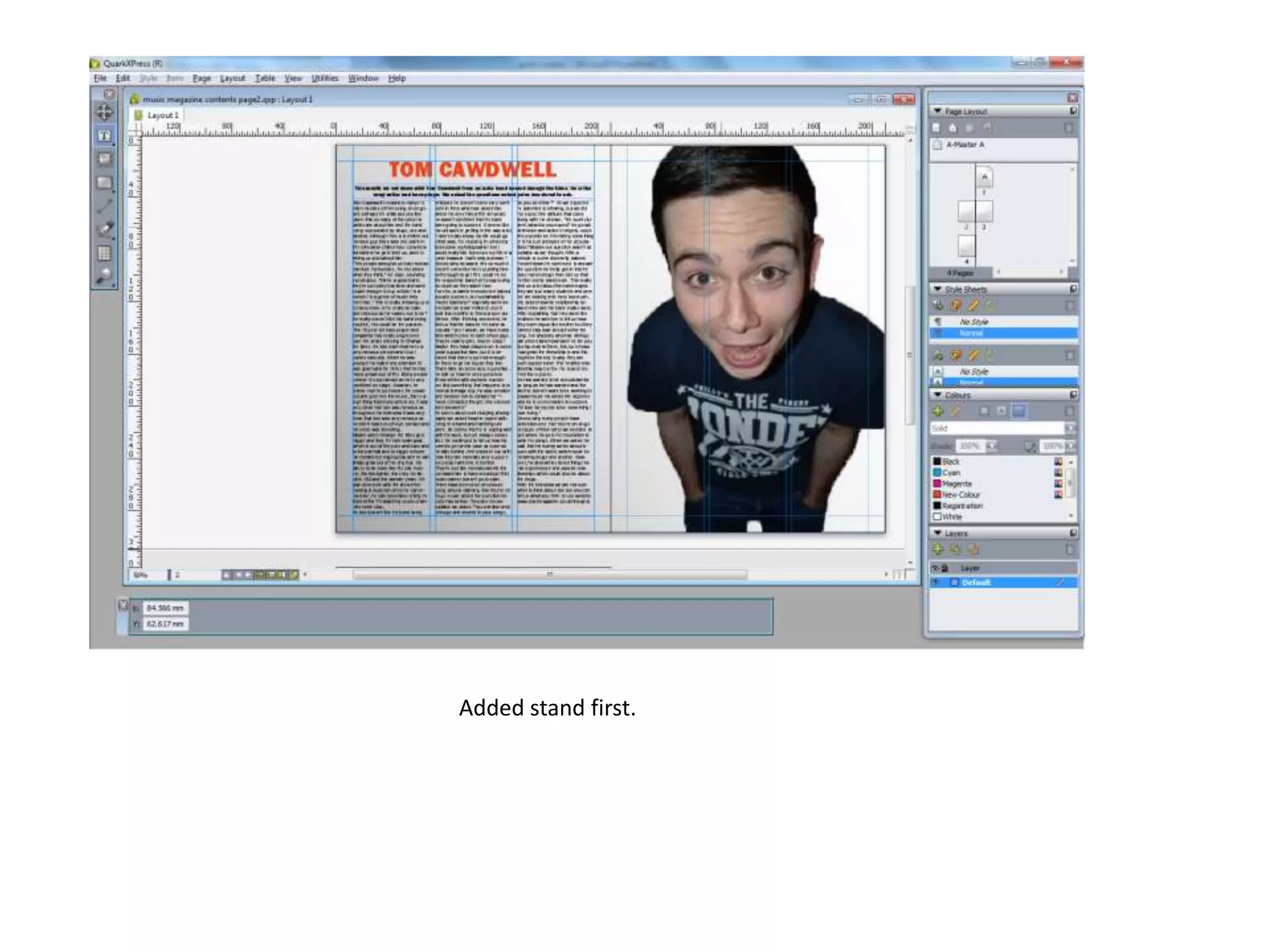Image resolution: width=1270 pixels, height=952 pixels.
Task: Select the Zoom magnifier tool
Action: point(104,276)
